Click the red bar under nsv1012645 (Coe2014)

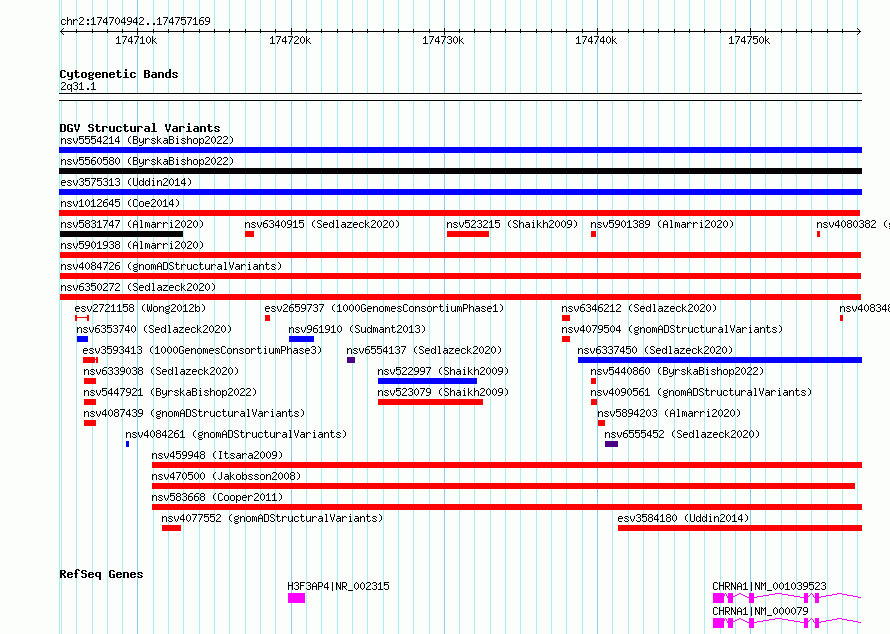[x=460, y=213]
